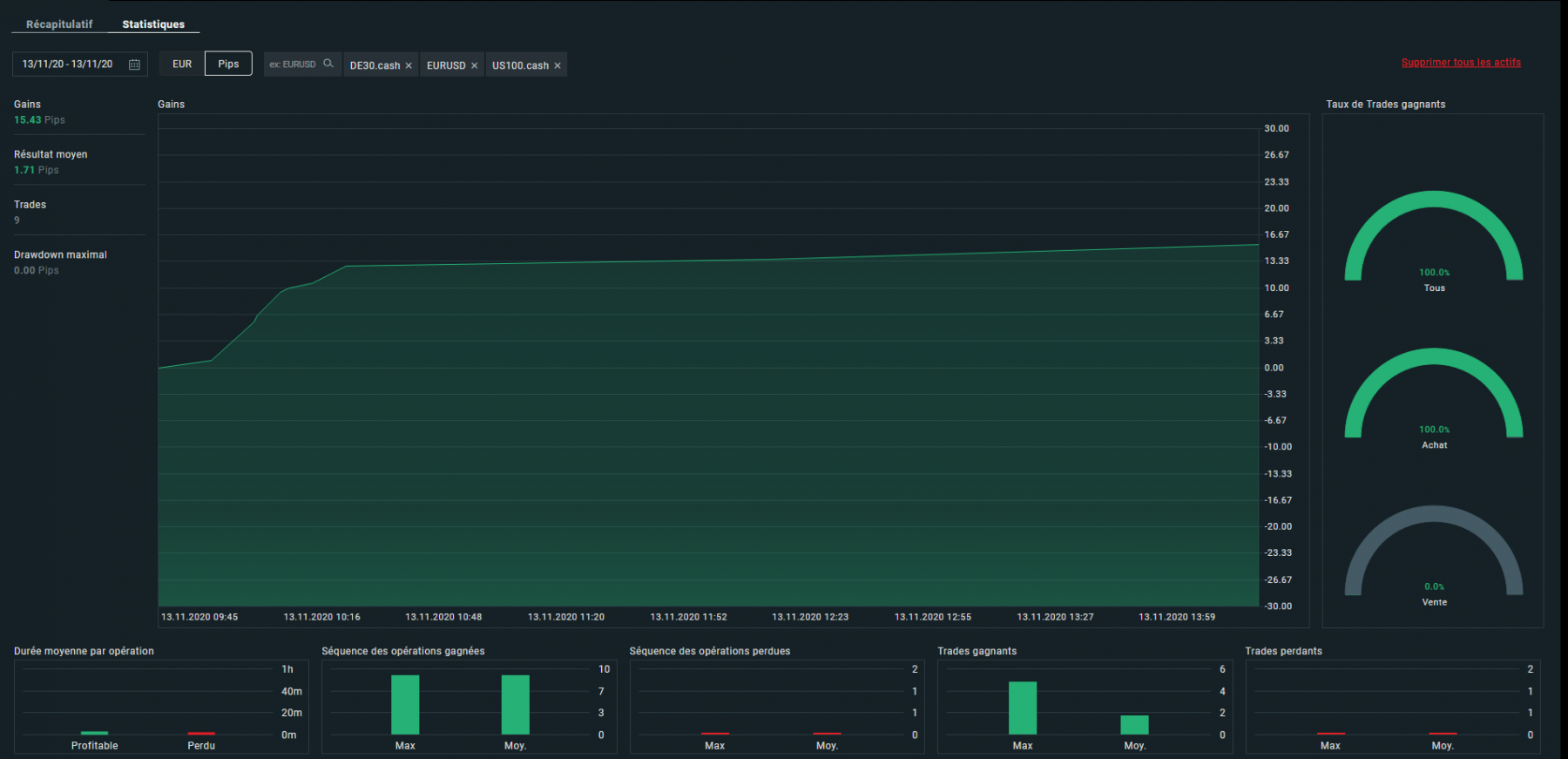Remove the DE30.cash asset filter
This screenshot has width=1568, height=759.
click(x=409, y=65)
